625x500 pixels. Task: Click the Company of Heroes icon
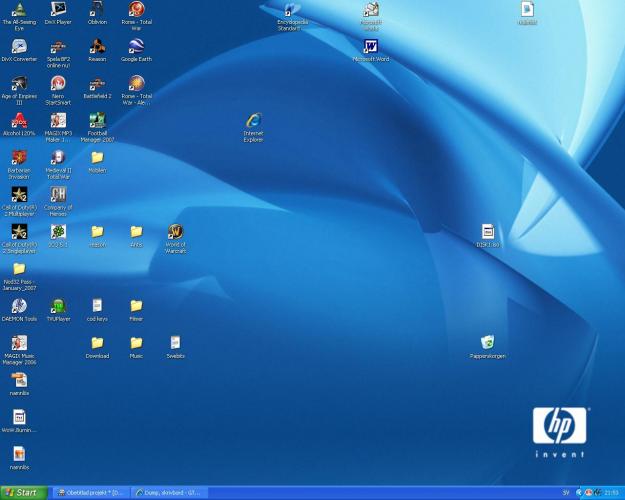[58, 195]
